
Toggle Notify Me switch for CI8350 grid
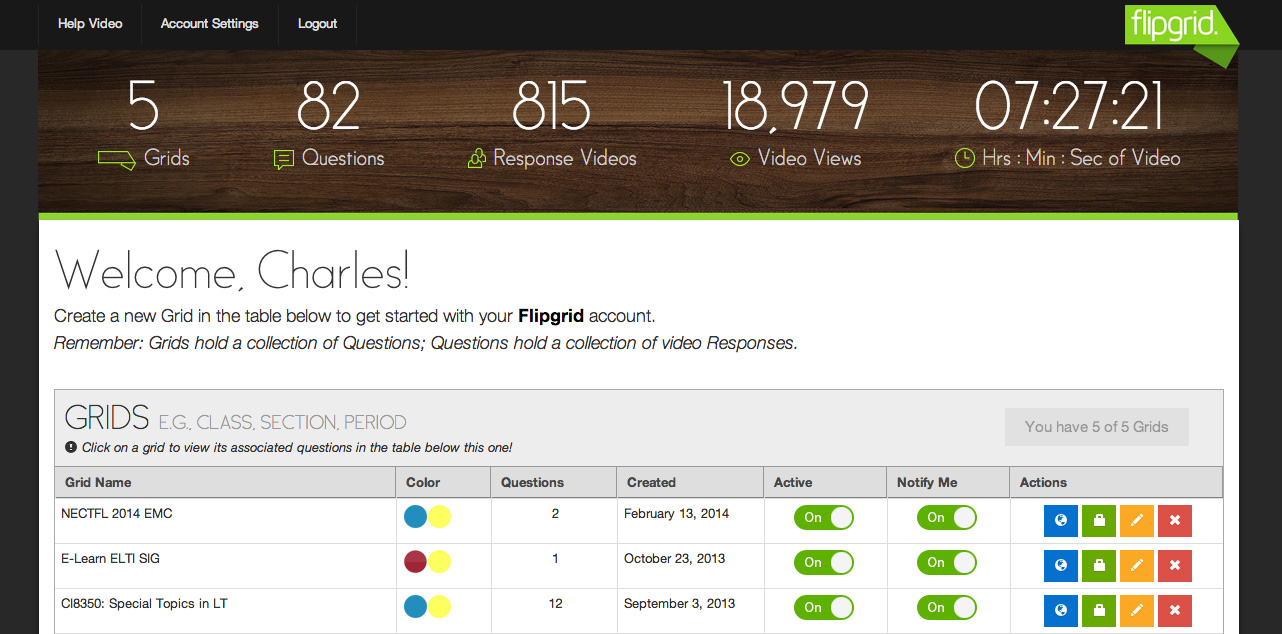coord(947,608)
